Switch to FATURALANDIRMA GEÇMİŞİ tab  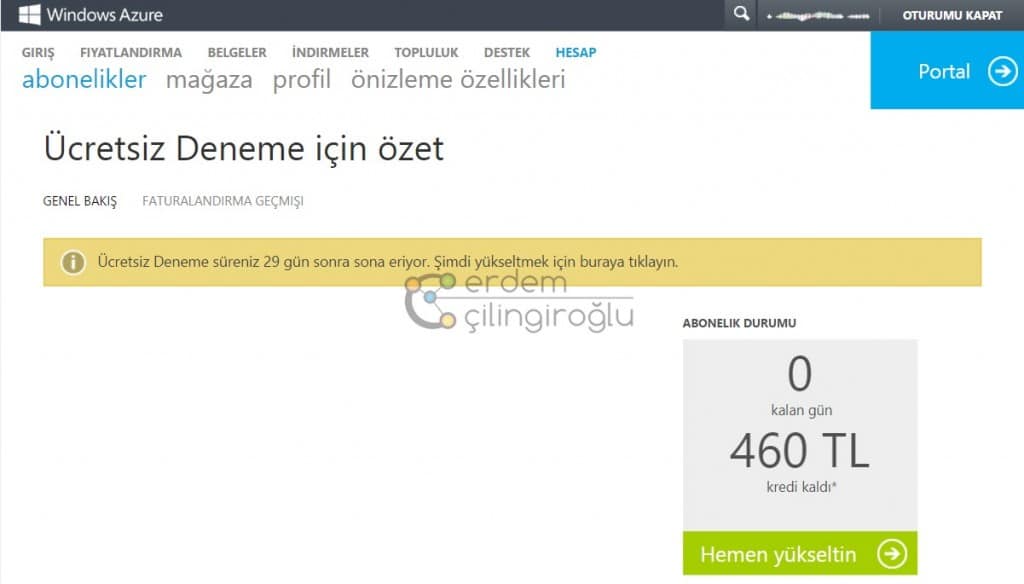tap(223, 201)
